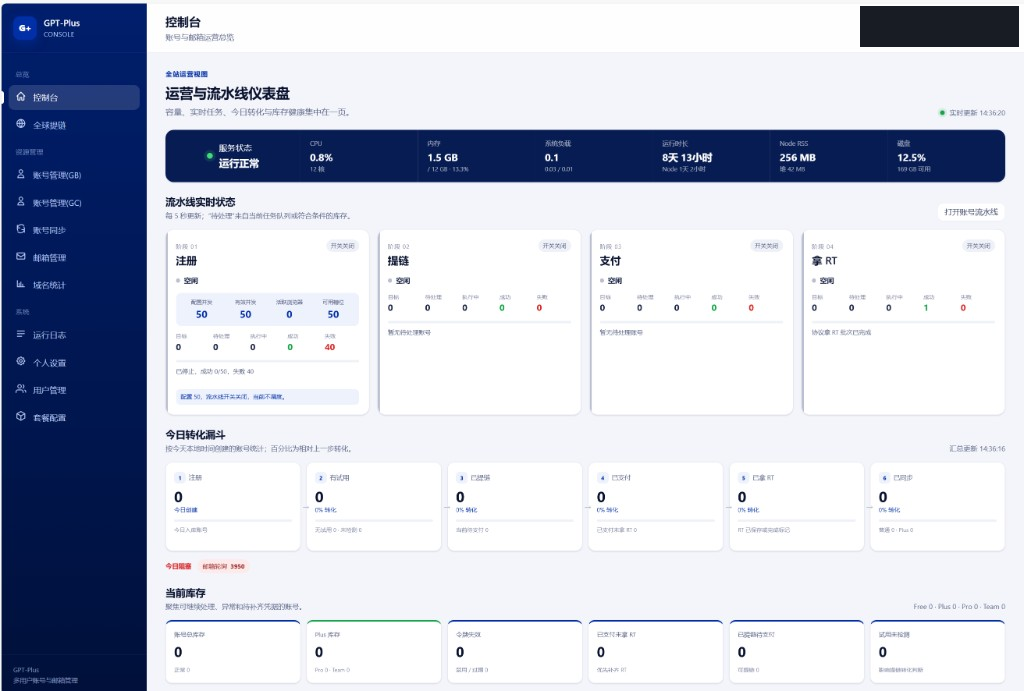Click the home icon beside 控制台
This screenshot has width=1024, height=691.
(x=21, y=97)
